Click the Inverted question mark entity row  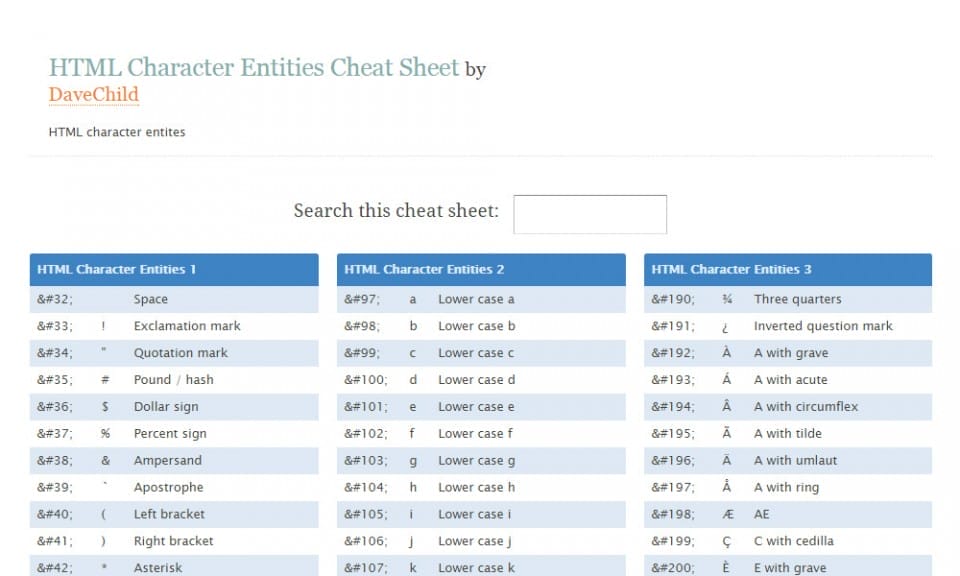(780, 325)
